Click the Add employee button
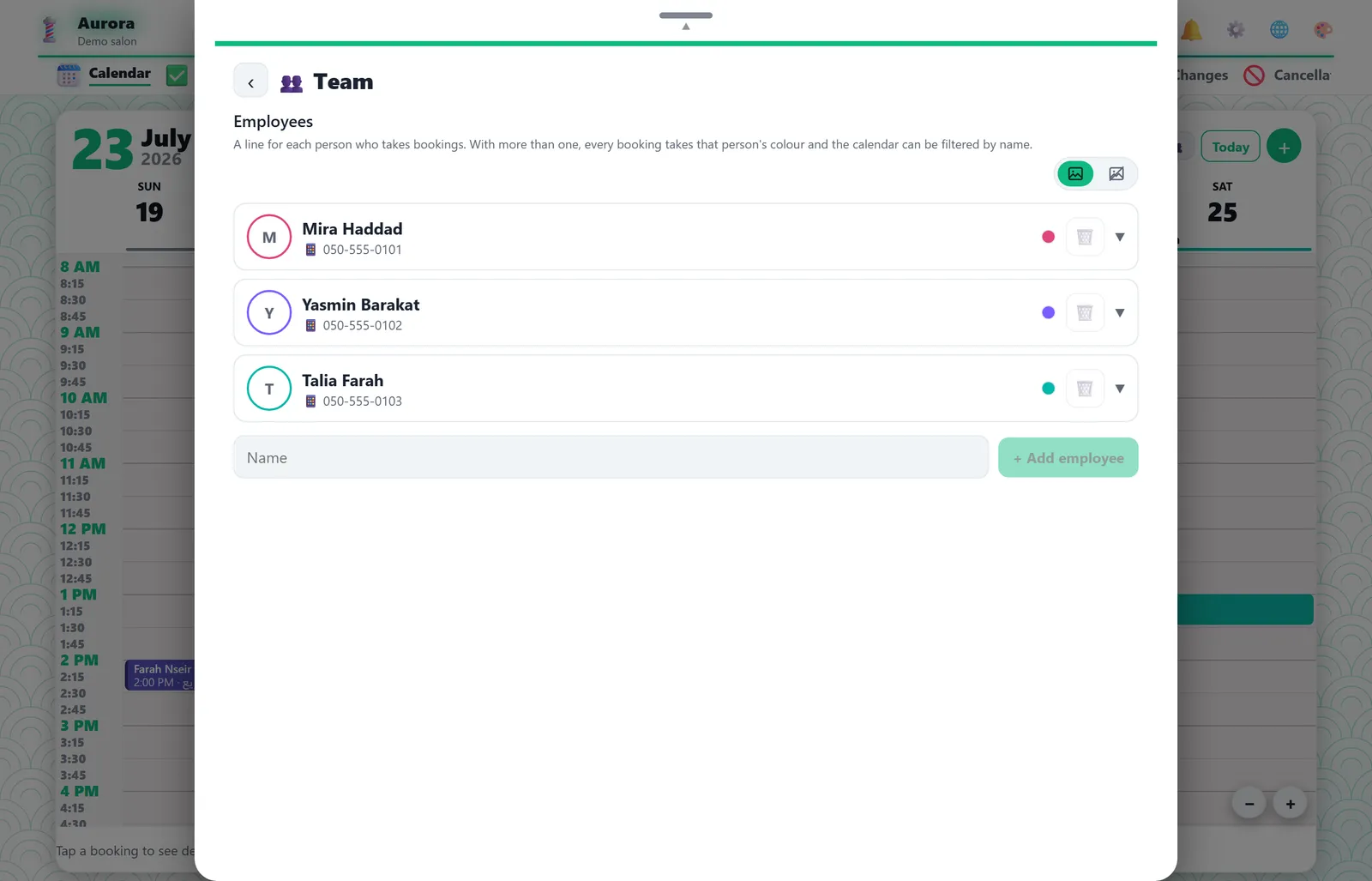 1068,458
